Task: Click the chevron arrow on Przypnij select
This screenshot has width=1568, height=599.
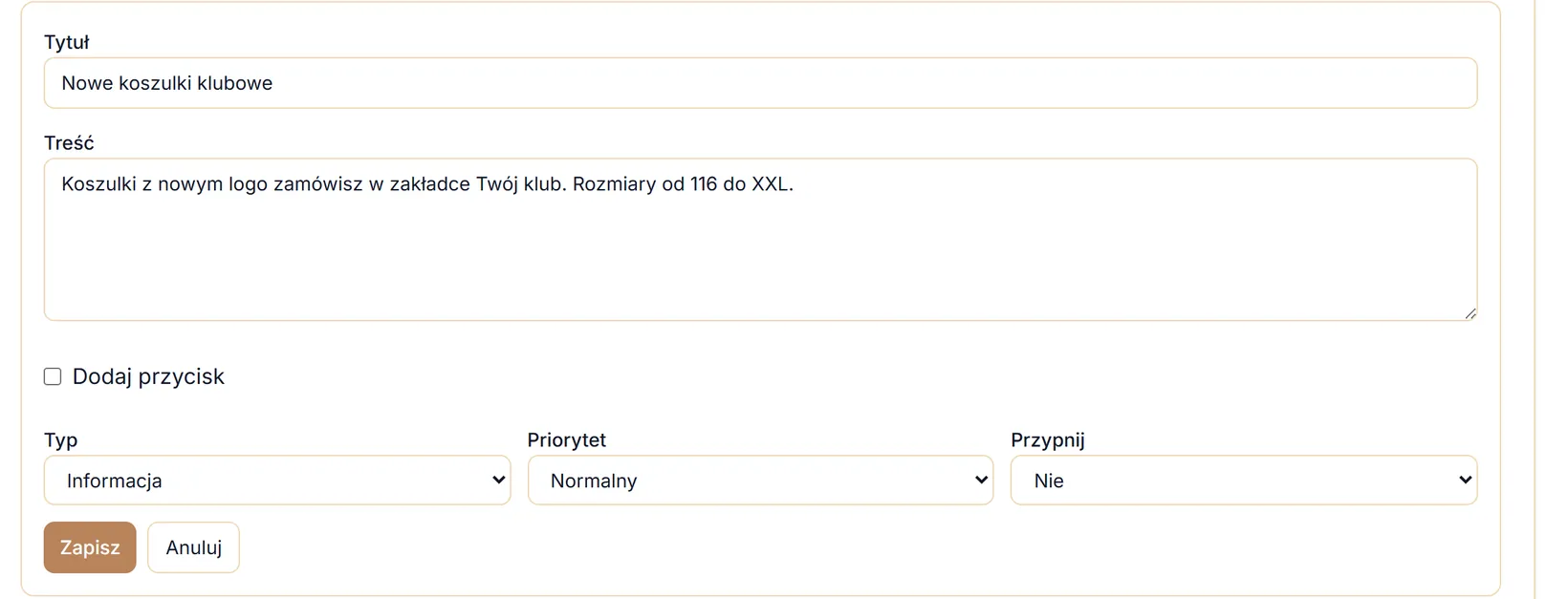Action: point(1465,481)
